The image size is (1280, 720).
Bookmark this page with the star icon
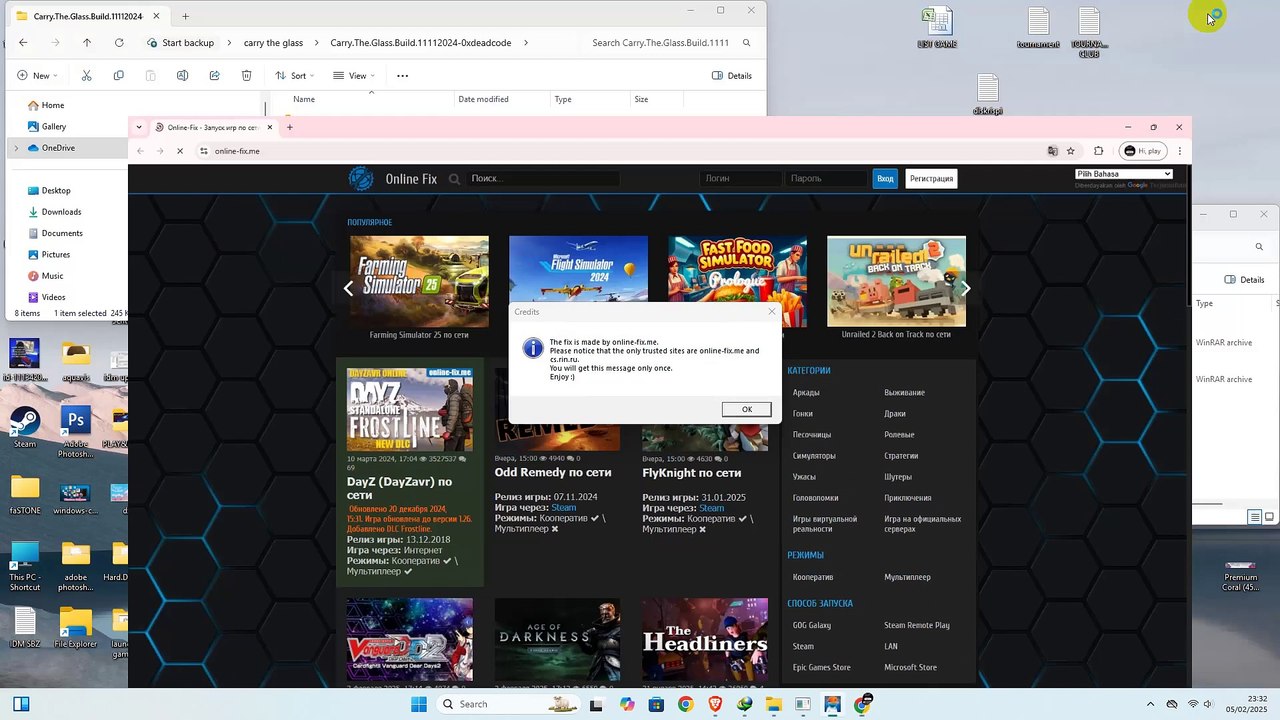(x=1071, y=151)
